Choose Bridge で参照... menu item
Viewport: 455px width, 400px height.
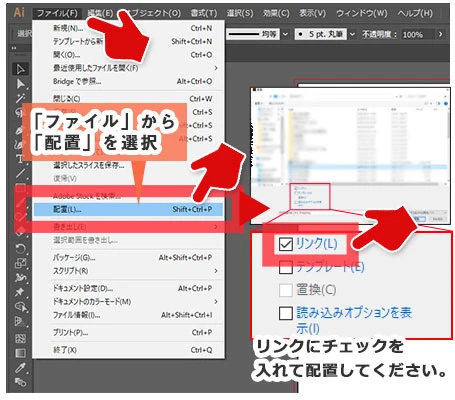tap(128, 81)
